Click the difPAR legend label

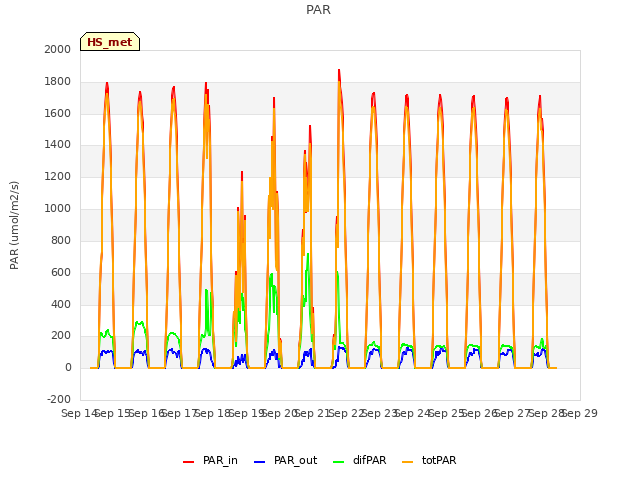click(369, 460)
